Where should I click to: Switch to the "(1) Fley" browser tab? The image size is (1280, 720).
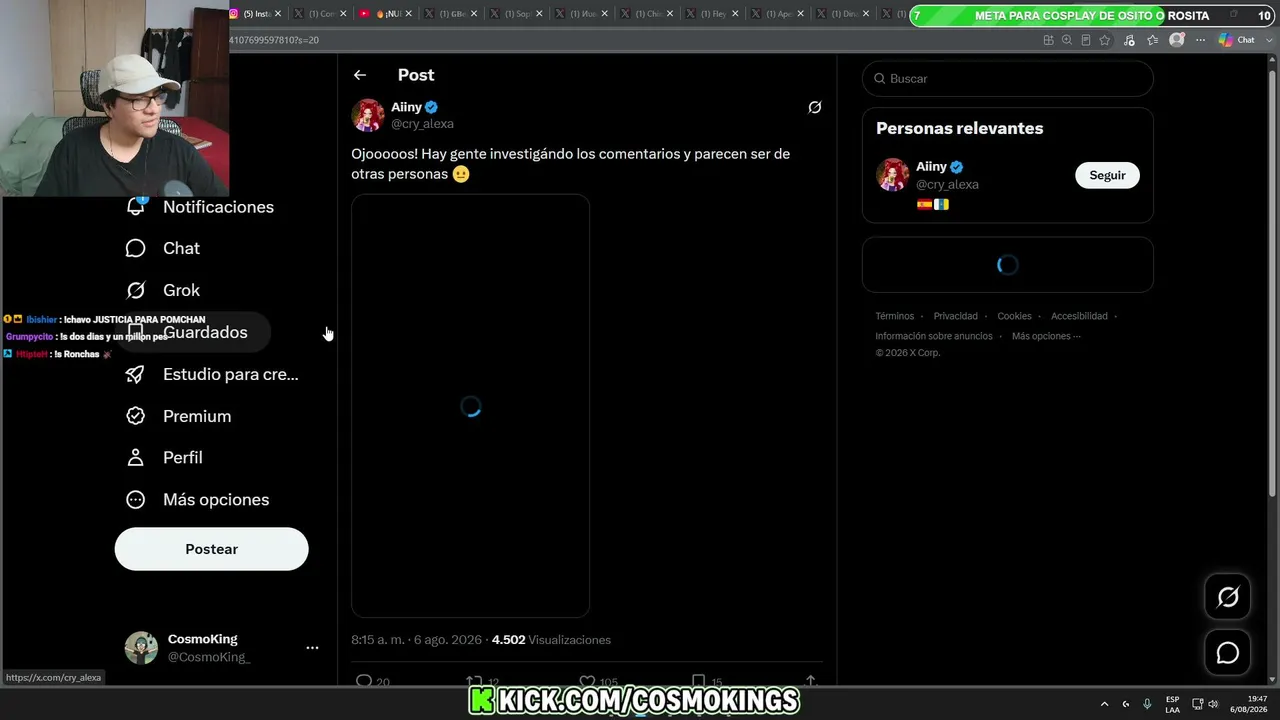pyautogui.click(x=712, y=14)
